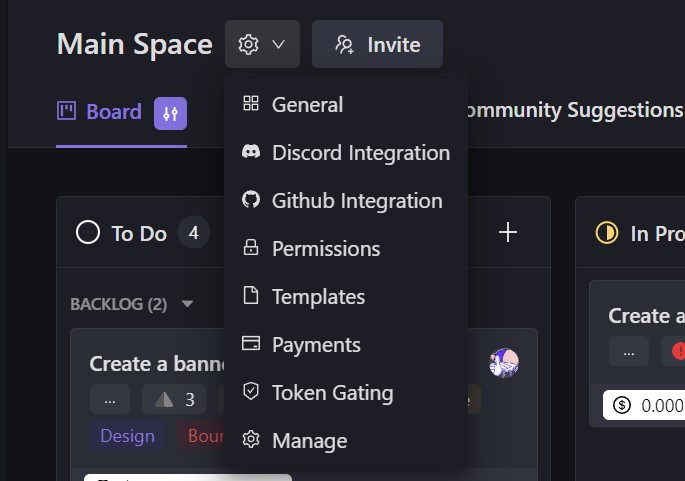Select Discord Integration from the menu
685x481 pixels.
pyautogui.click(x=360, y=153)
